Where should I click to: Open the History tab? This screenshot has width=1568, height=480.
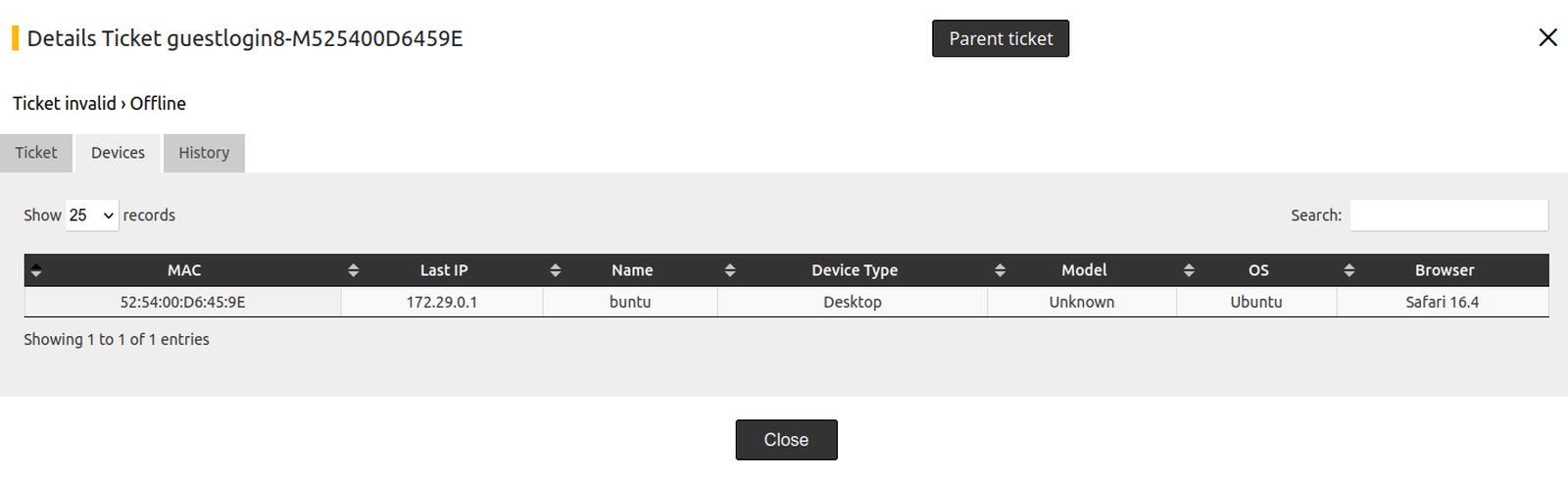pos(204,153)
